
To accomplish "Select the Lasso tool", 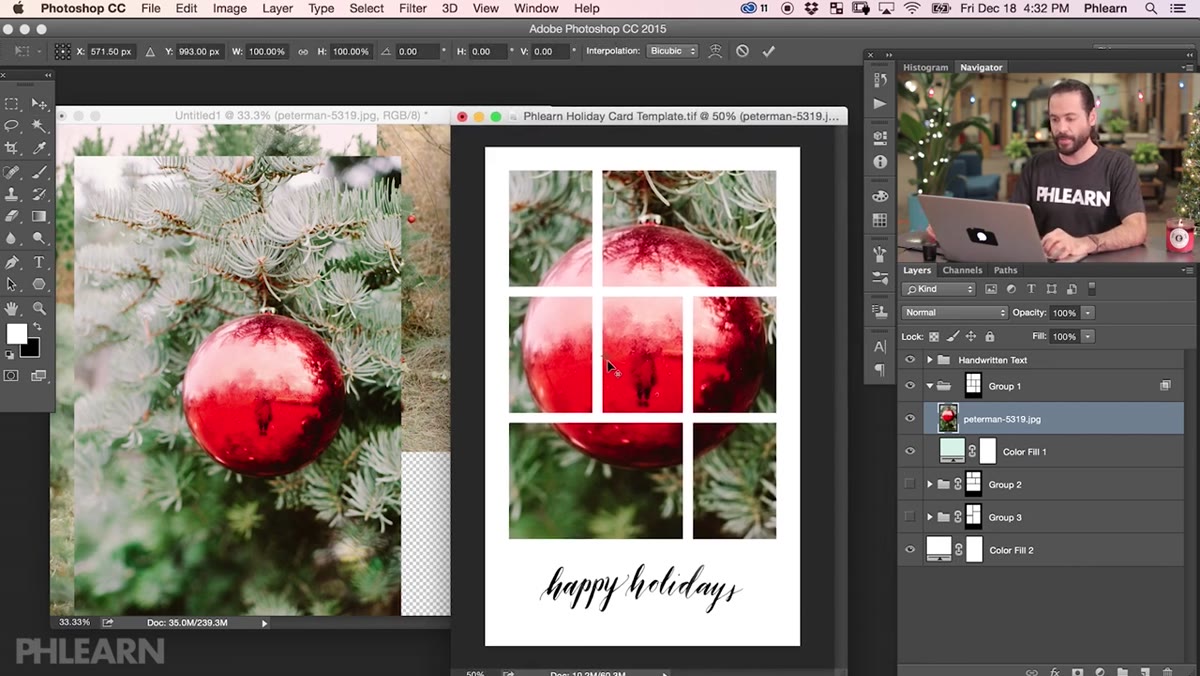I will tap(12, 126).
